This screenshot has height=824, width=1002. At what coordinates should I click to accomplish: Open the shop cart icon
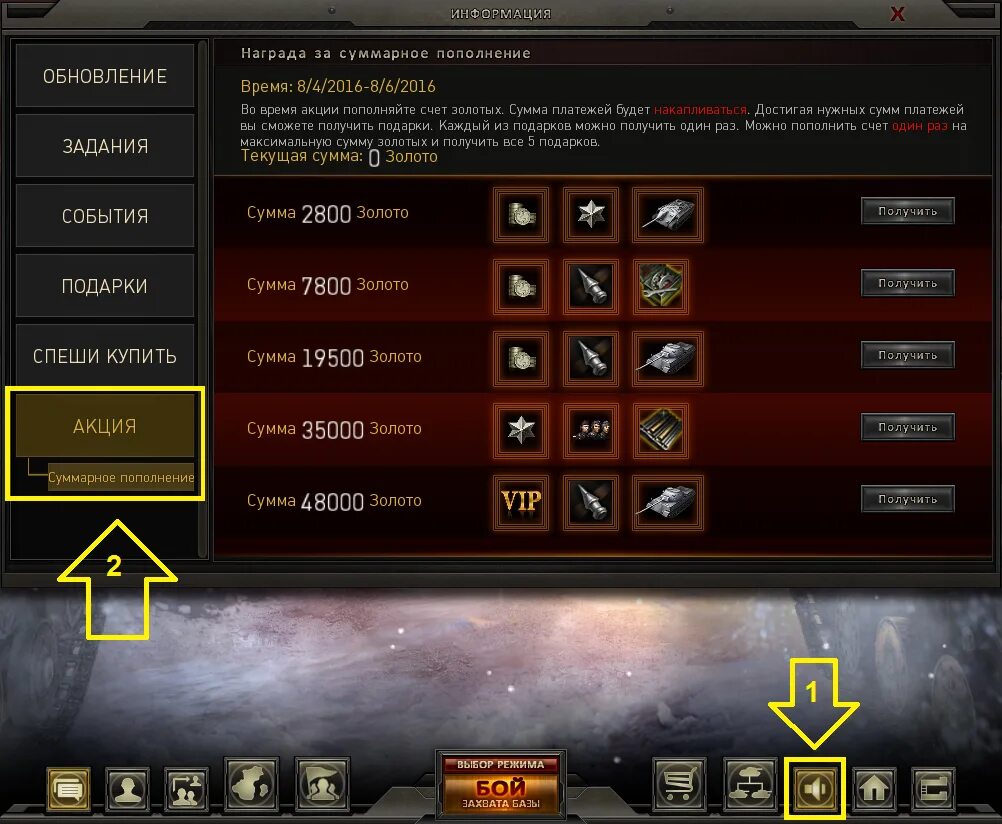pos(679,784)
